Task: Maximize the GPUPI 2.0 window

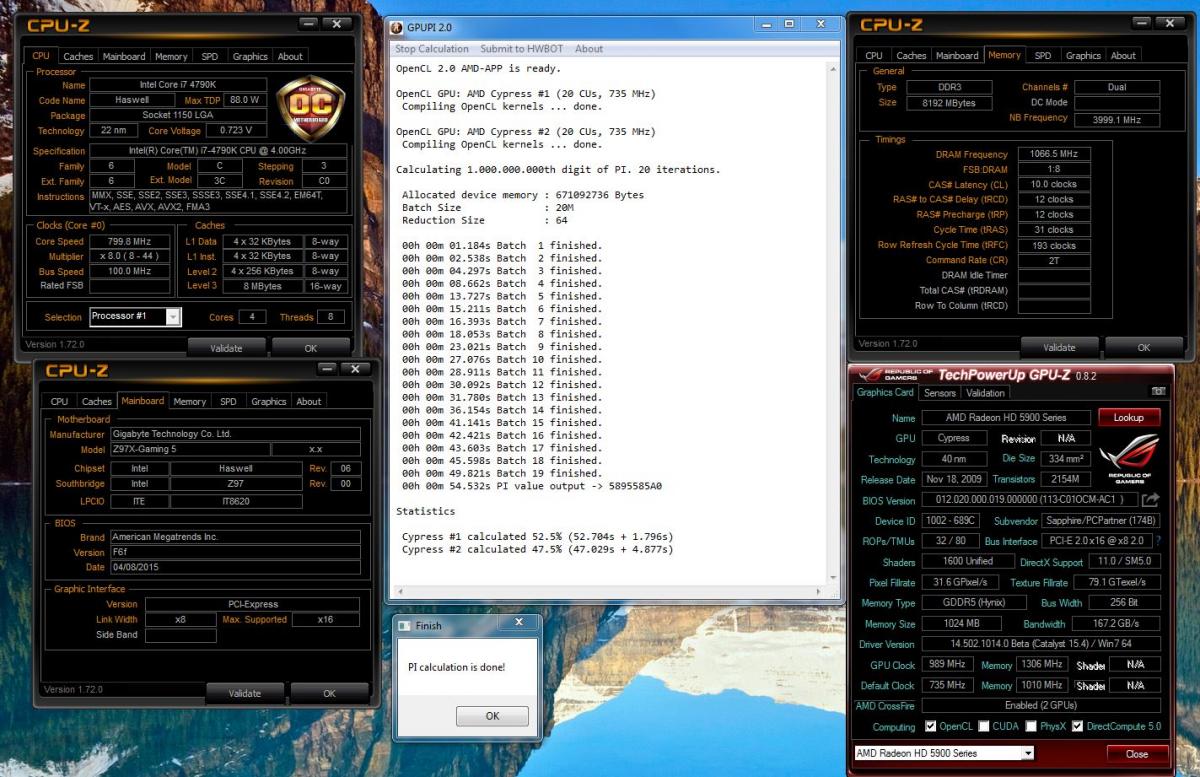Action: 790,24
